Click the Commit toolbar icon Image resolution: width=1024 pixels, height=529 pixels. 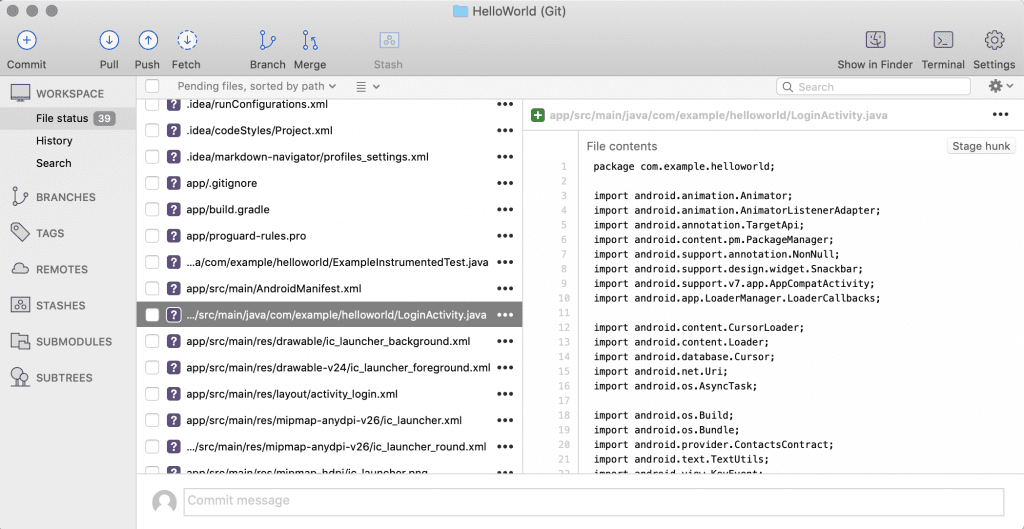tap(26, 40)
